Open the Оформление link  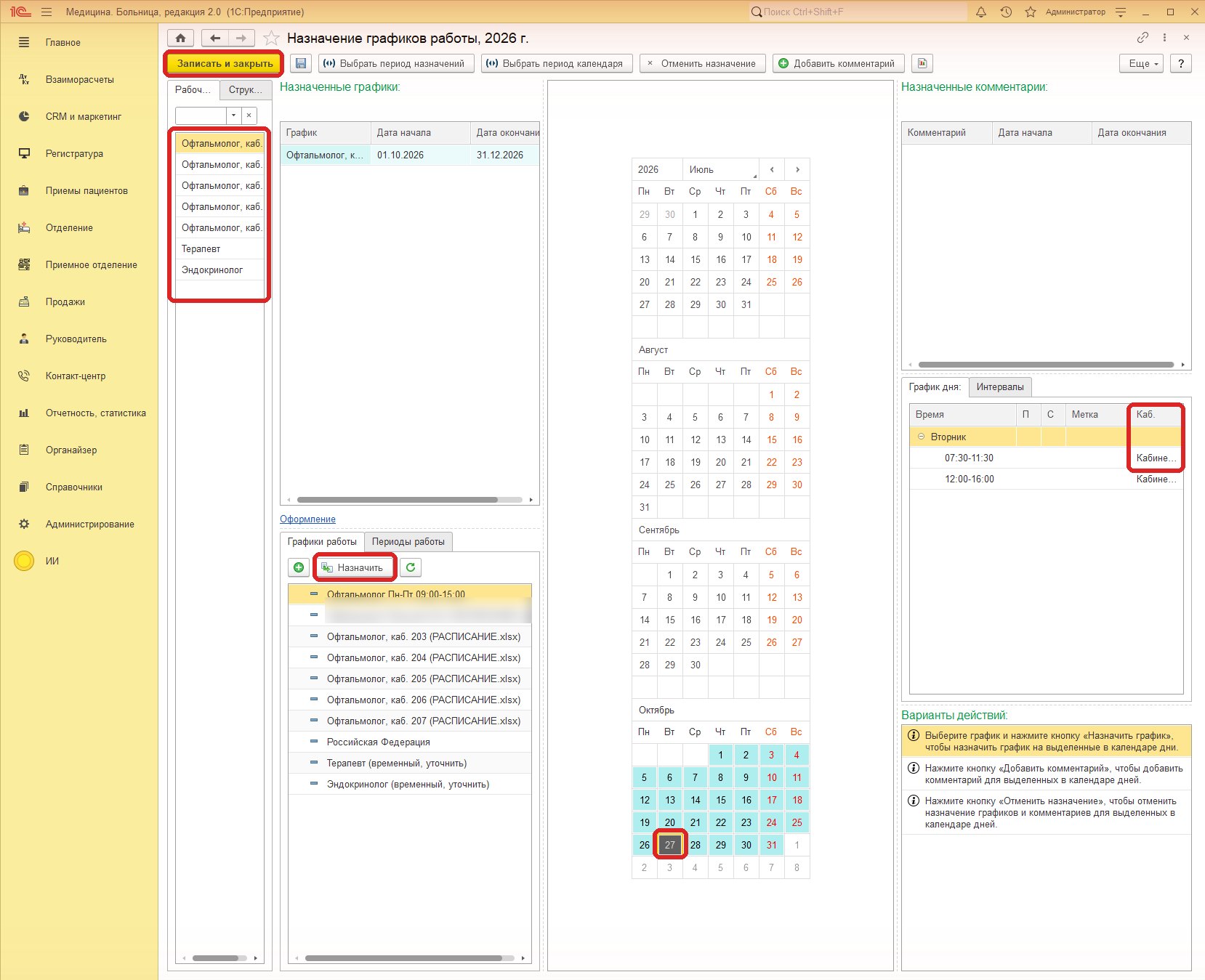[x=307, y=519]
